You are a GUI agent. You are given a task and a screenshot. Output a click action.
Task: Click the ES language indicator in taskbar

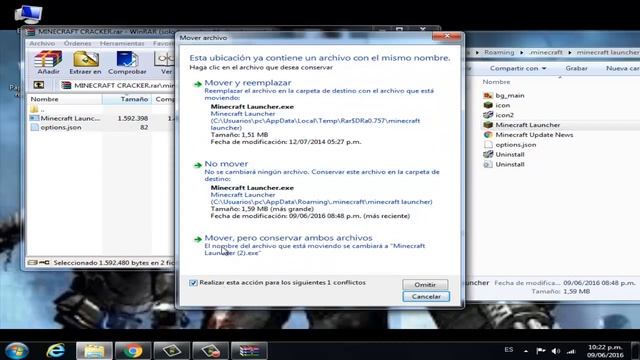point(509,350)
